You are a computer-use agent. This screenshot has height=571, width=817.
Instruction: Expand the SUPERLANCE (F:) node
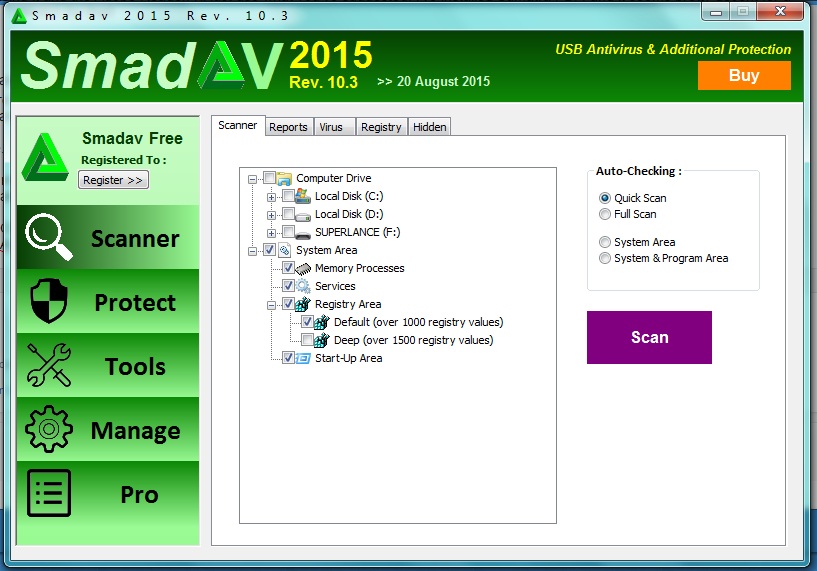point(271,233)
